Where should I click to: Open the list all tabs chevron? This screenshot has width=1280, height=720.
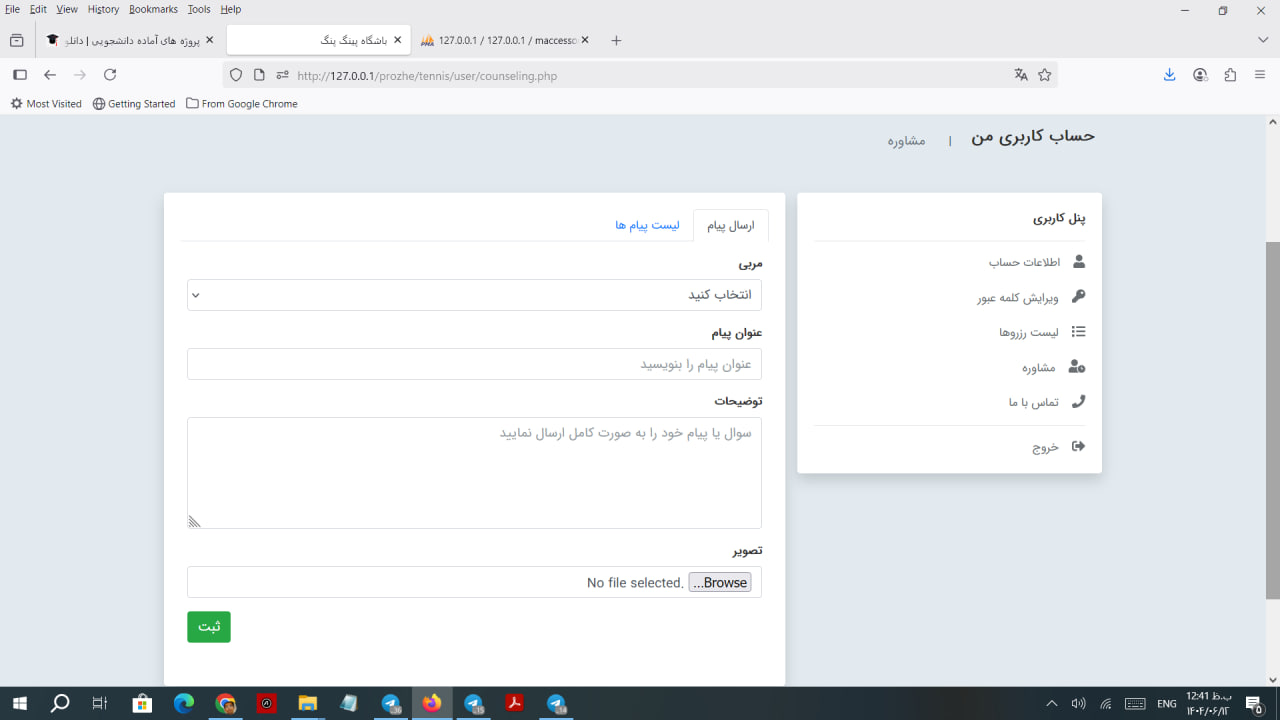point(1263,40)
